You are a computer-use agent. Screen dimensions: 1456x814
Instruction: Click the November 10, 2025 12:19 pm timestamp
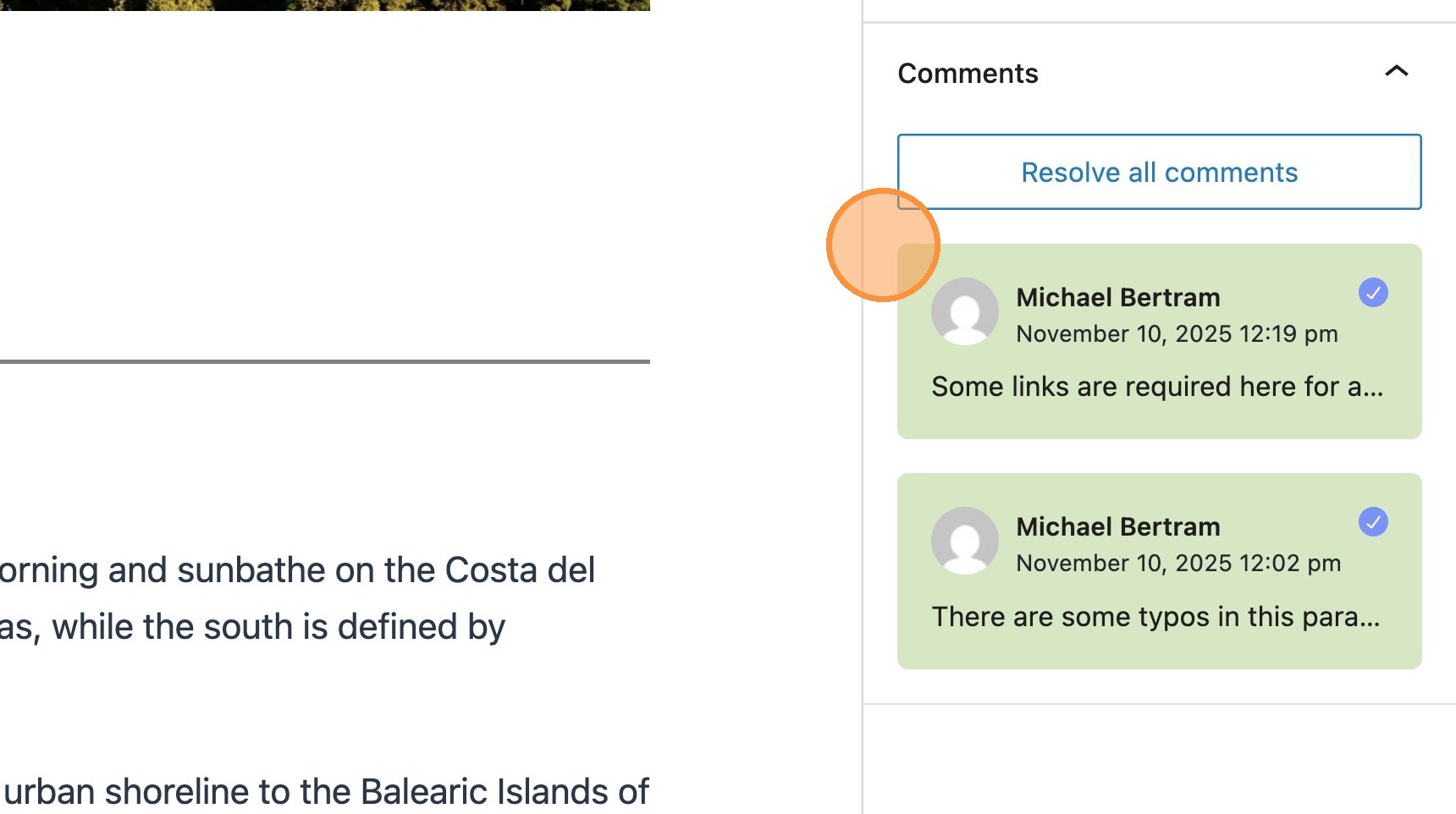click(1177, 334)
